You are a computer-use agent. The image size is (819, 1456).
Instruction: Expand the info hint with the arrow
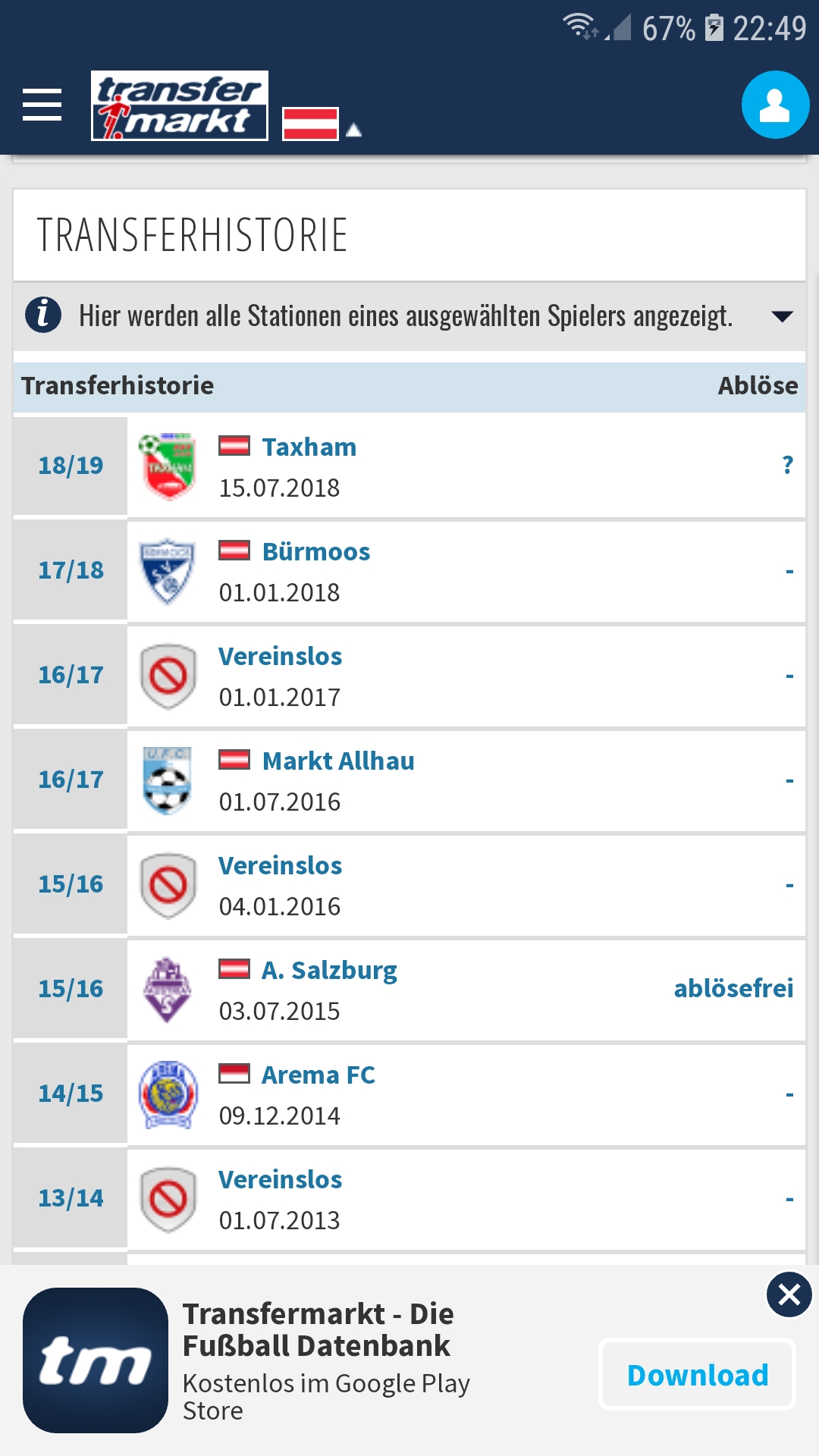782,315
